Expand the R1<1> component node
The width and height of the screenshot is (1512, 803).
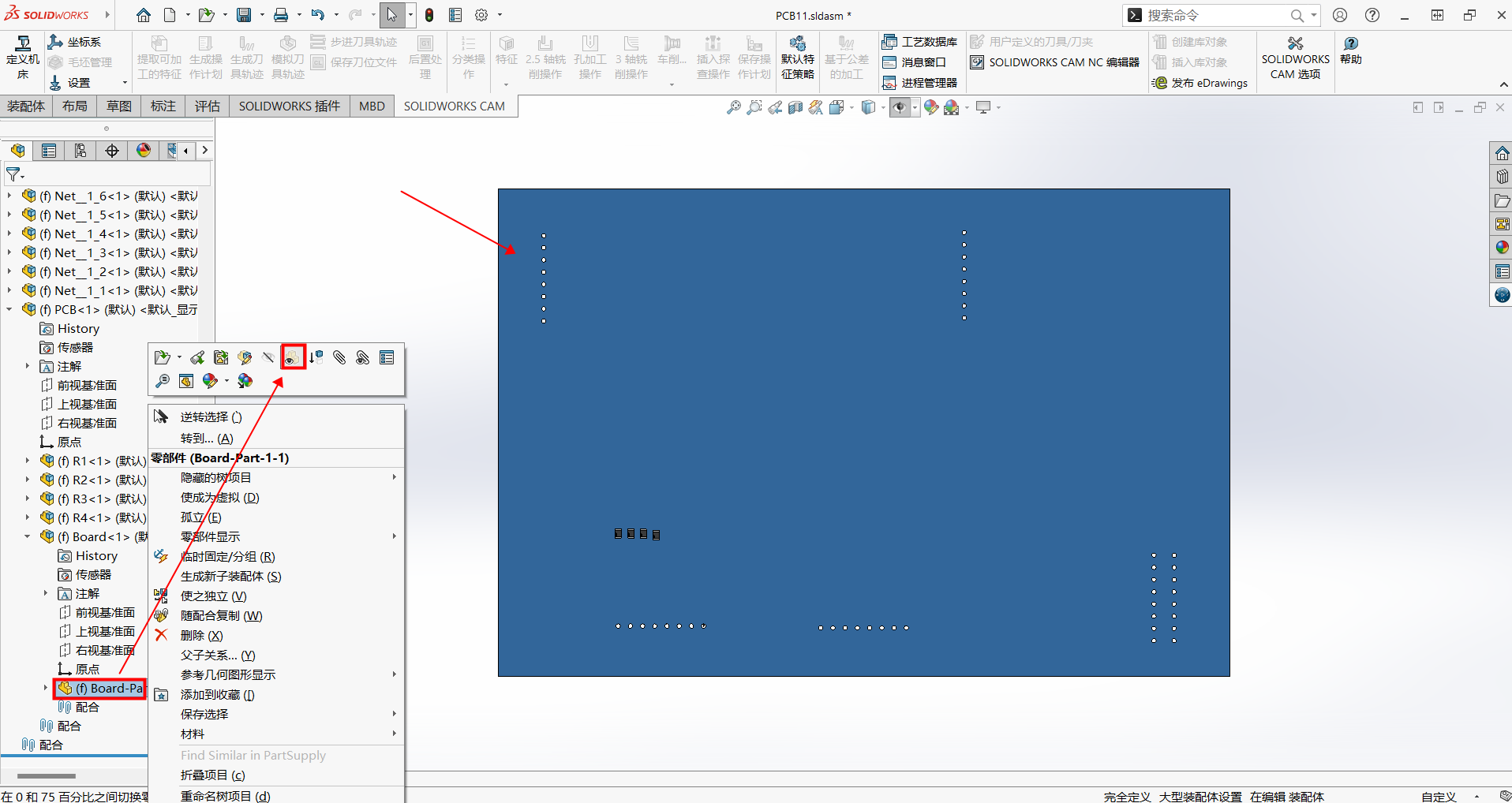pyautogui.click(x=28, y=461)
